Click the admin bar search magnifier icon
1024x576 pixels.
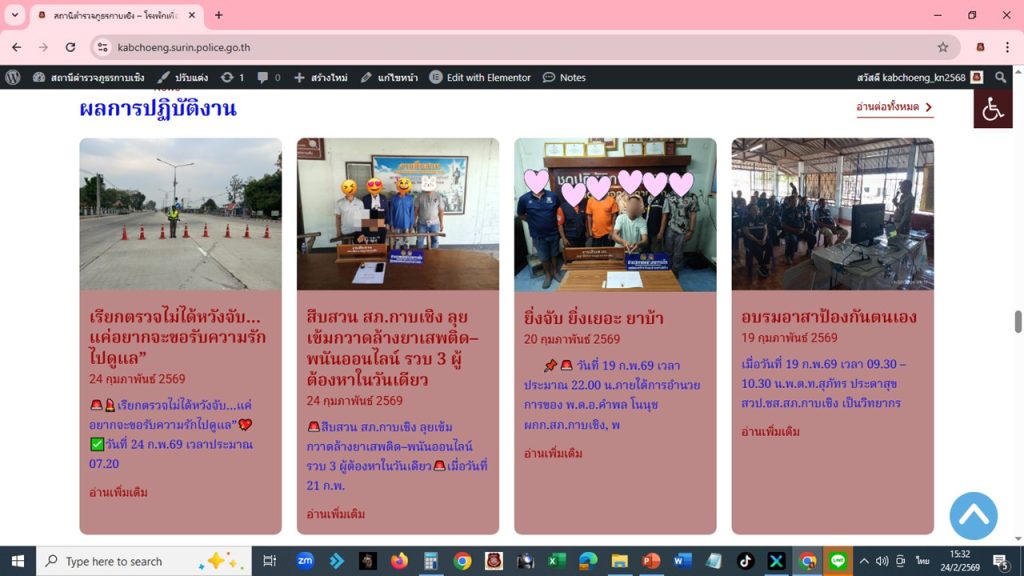click(x=1001, y=77)
